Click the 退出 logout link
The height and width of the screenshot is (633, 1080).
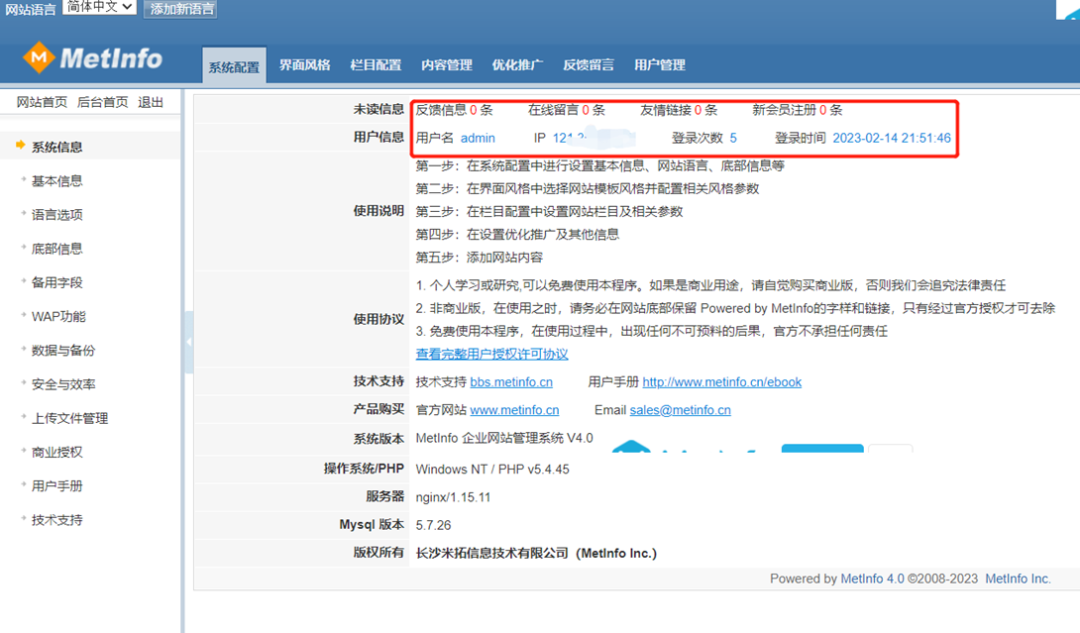(x=150, y=103)
